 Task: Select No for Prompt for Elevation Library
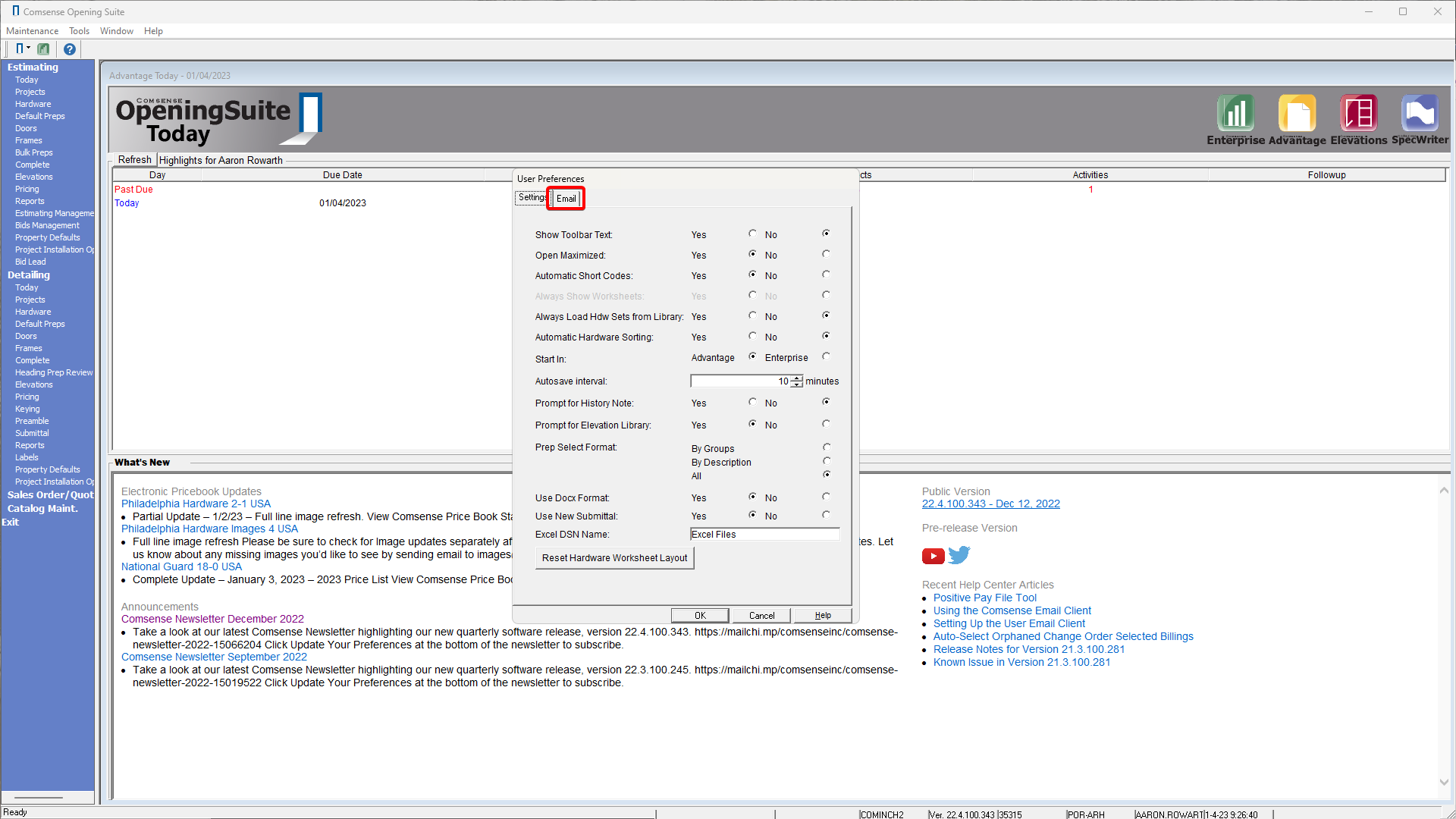pyautogui.click(x=826, y=424)
